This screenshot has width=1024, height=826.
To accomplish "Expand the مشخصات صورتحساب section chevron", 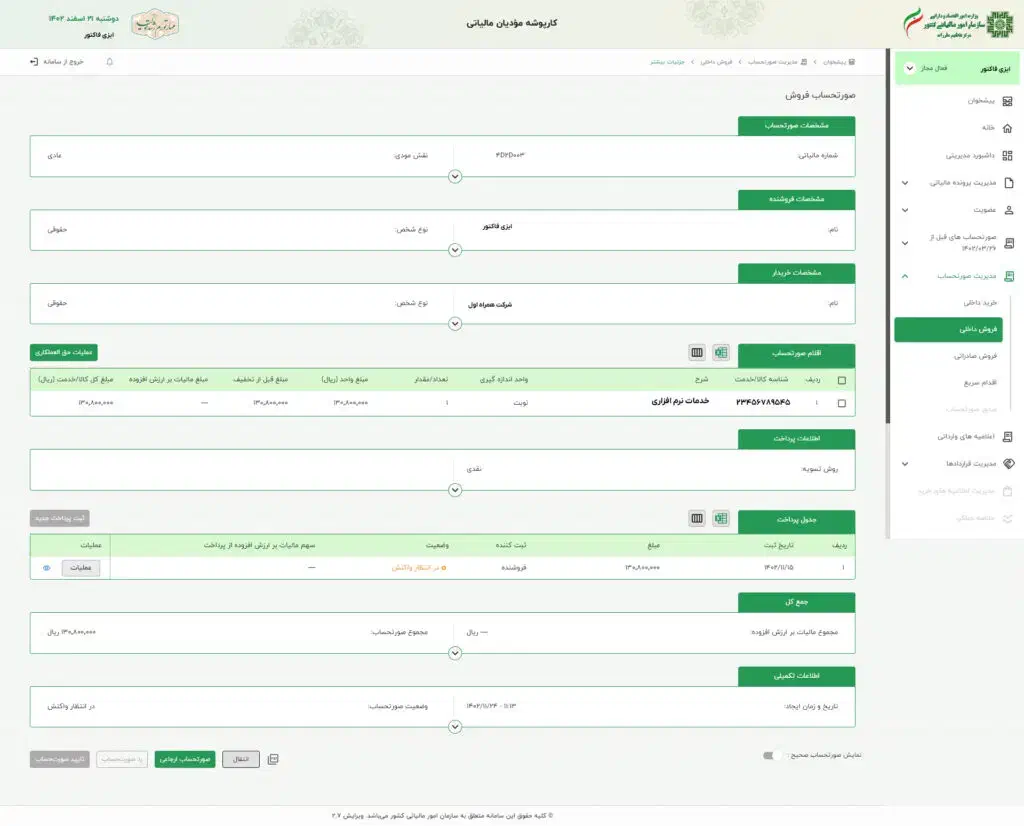I will [x=455, y=176].
